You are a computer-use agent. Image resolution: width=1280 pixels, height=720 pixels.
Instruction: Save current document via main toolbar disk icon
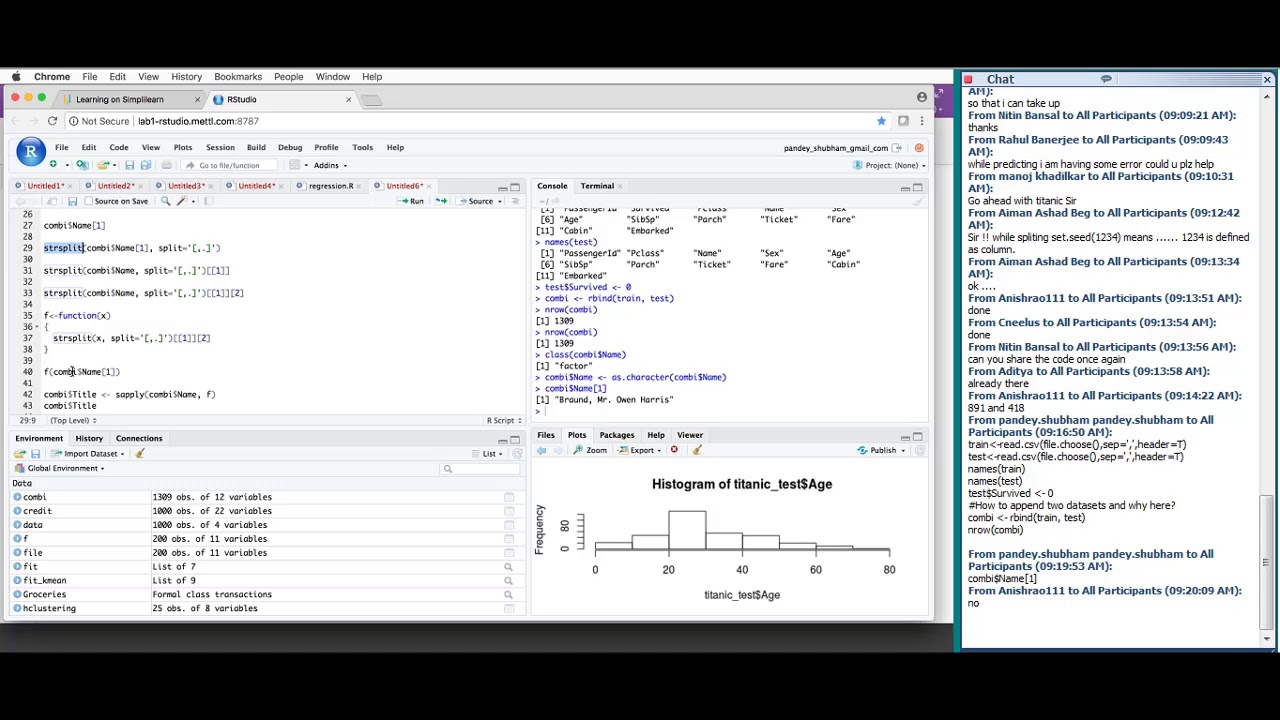[x=129, y=165]
